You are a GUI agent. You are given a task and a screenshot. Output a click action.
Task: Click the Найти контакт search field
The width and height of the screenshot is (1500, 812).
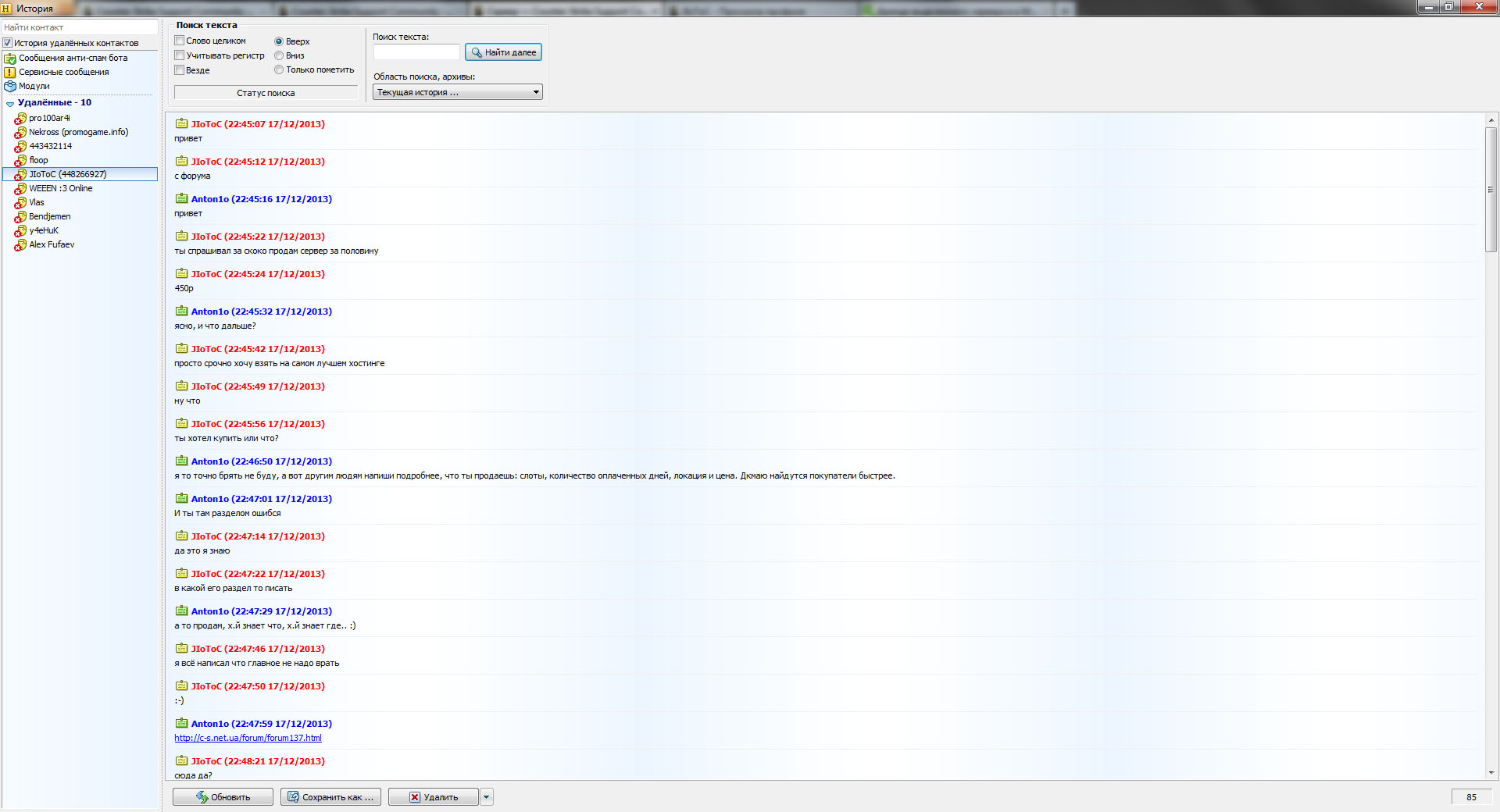(x=80, y=27)
